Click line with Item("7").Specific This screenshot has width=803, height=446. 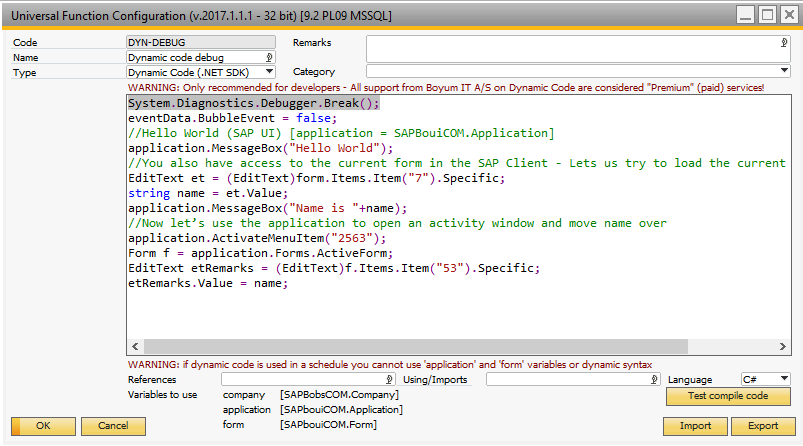(x=316, y=178)
